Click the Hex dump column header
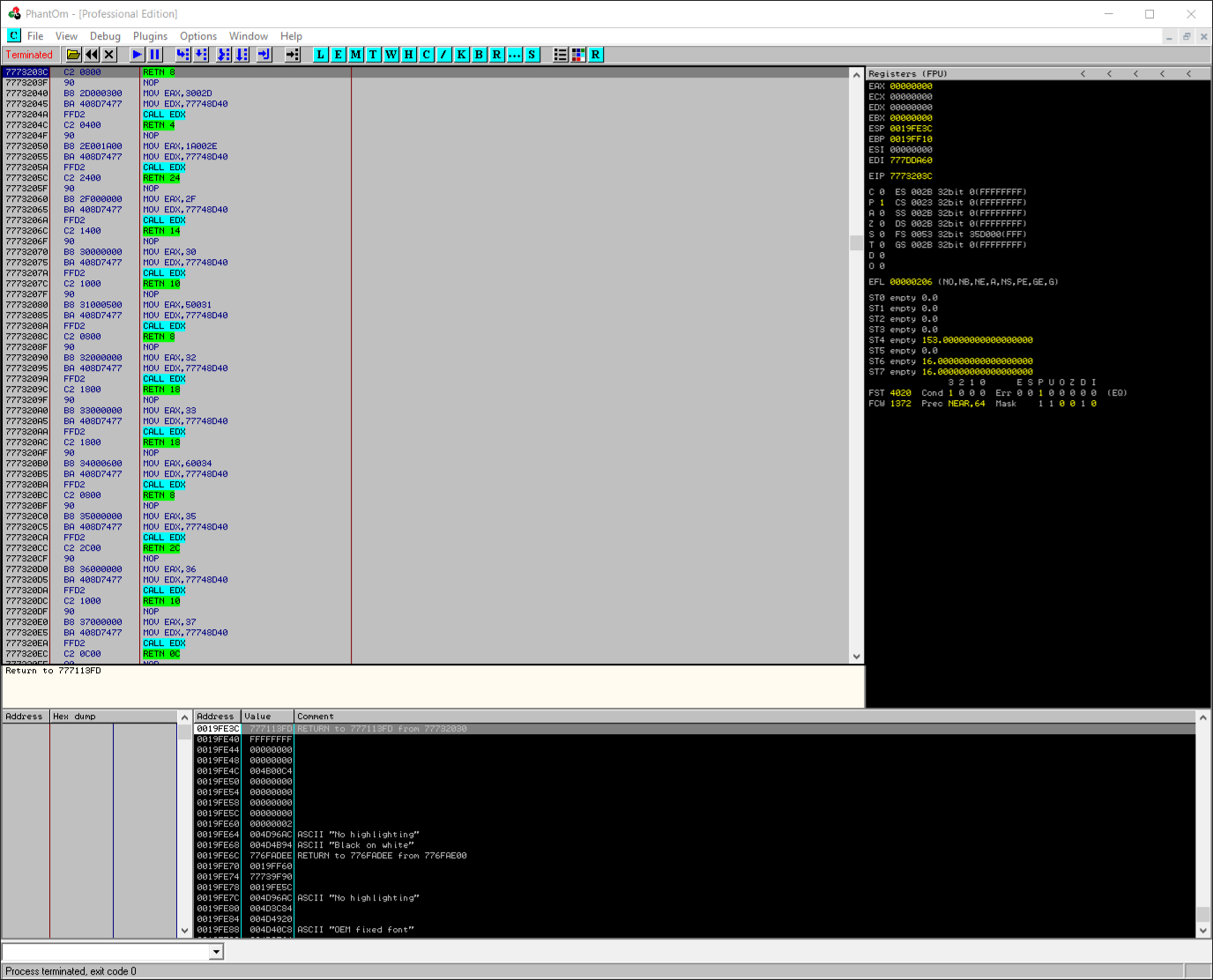1213x980 pixels. point(114,716)
